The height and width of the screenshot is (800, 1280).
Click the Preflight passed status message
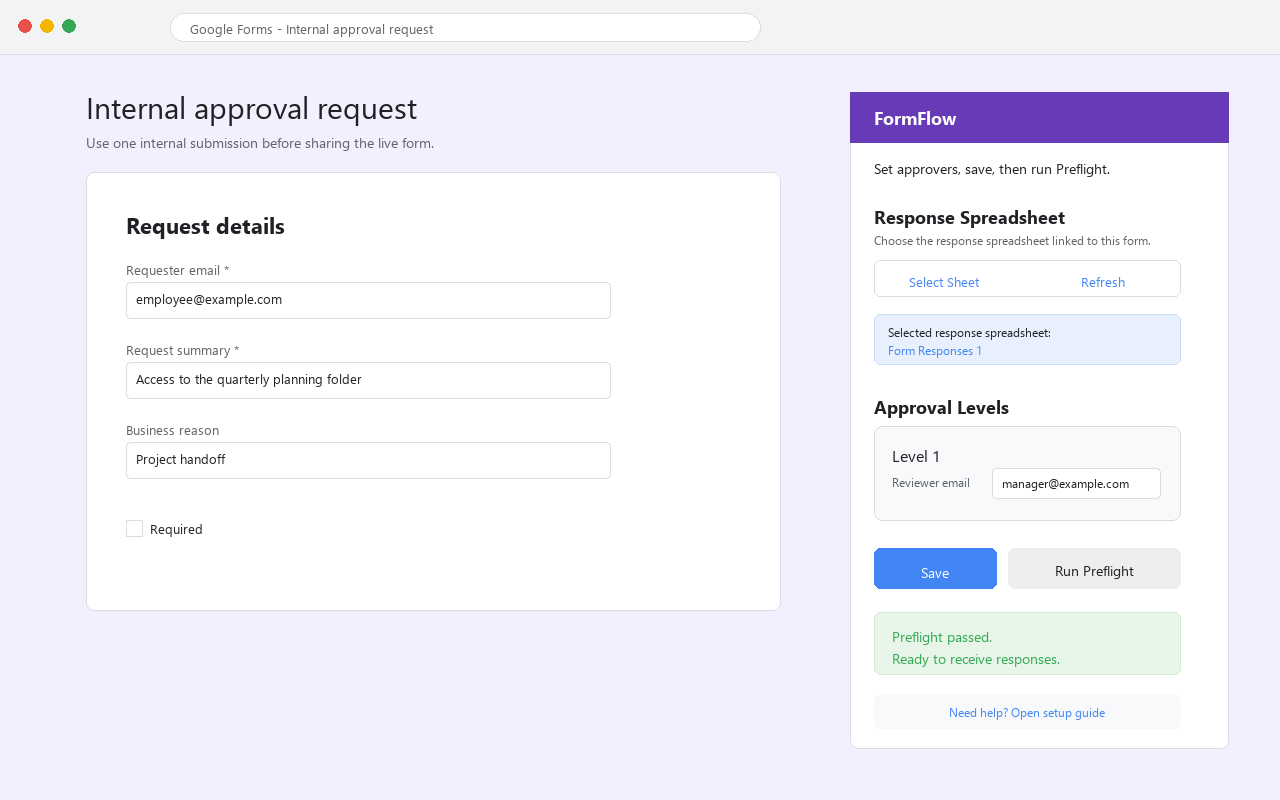(x=942, y=637)
